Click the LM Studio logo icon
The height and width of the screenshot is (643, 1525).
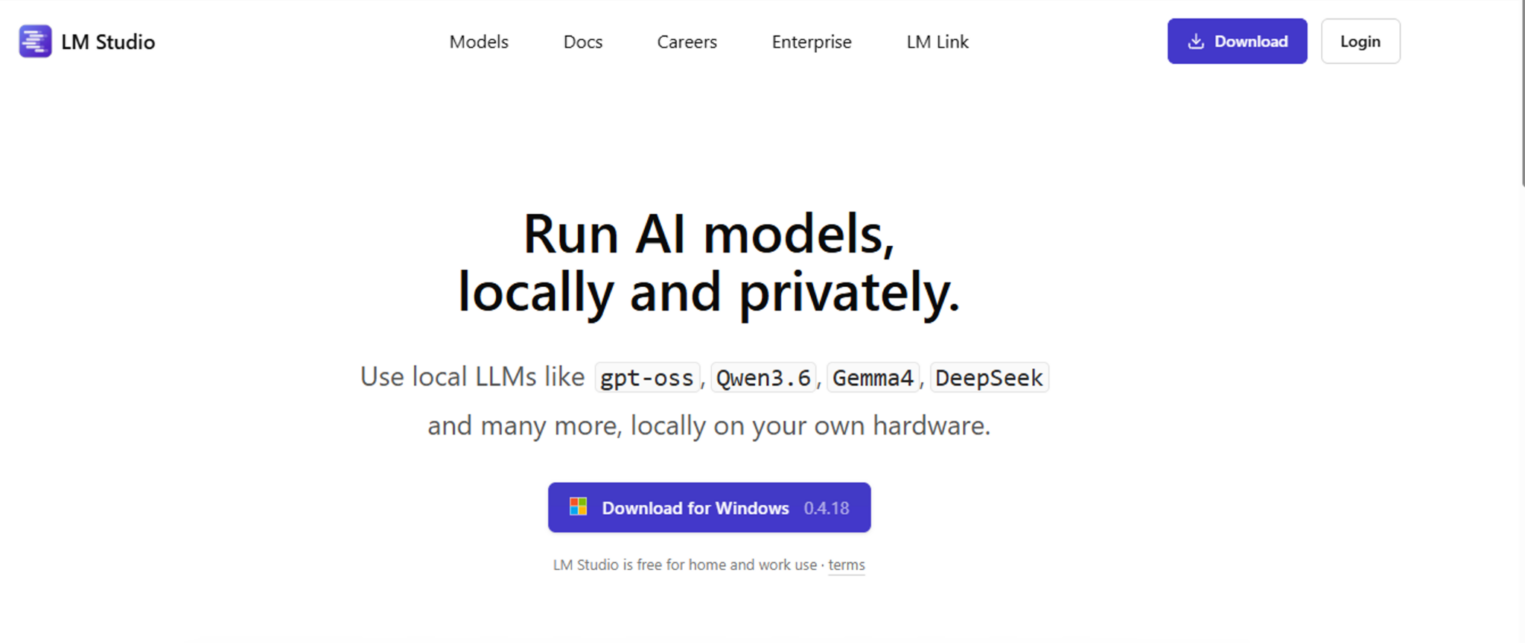click(35, 41)
